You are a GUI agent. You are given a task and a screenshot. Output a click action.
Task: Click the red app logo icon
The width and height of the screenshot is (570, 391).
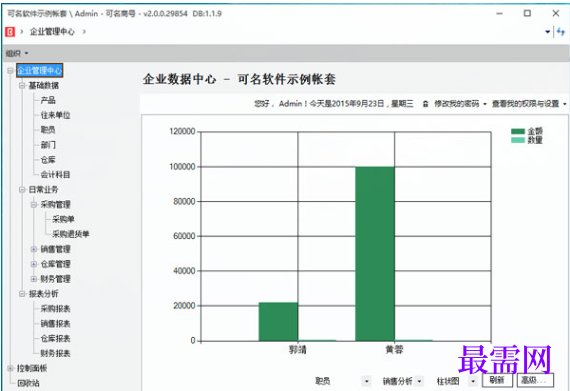(10, 32)
